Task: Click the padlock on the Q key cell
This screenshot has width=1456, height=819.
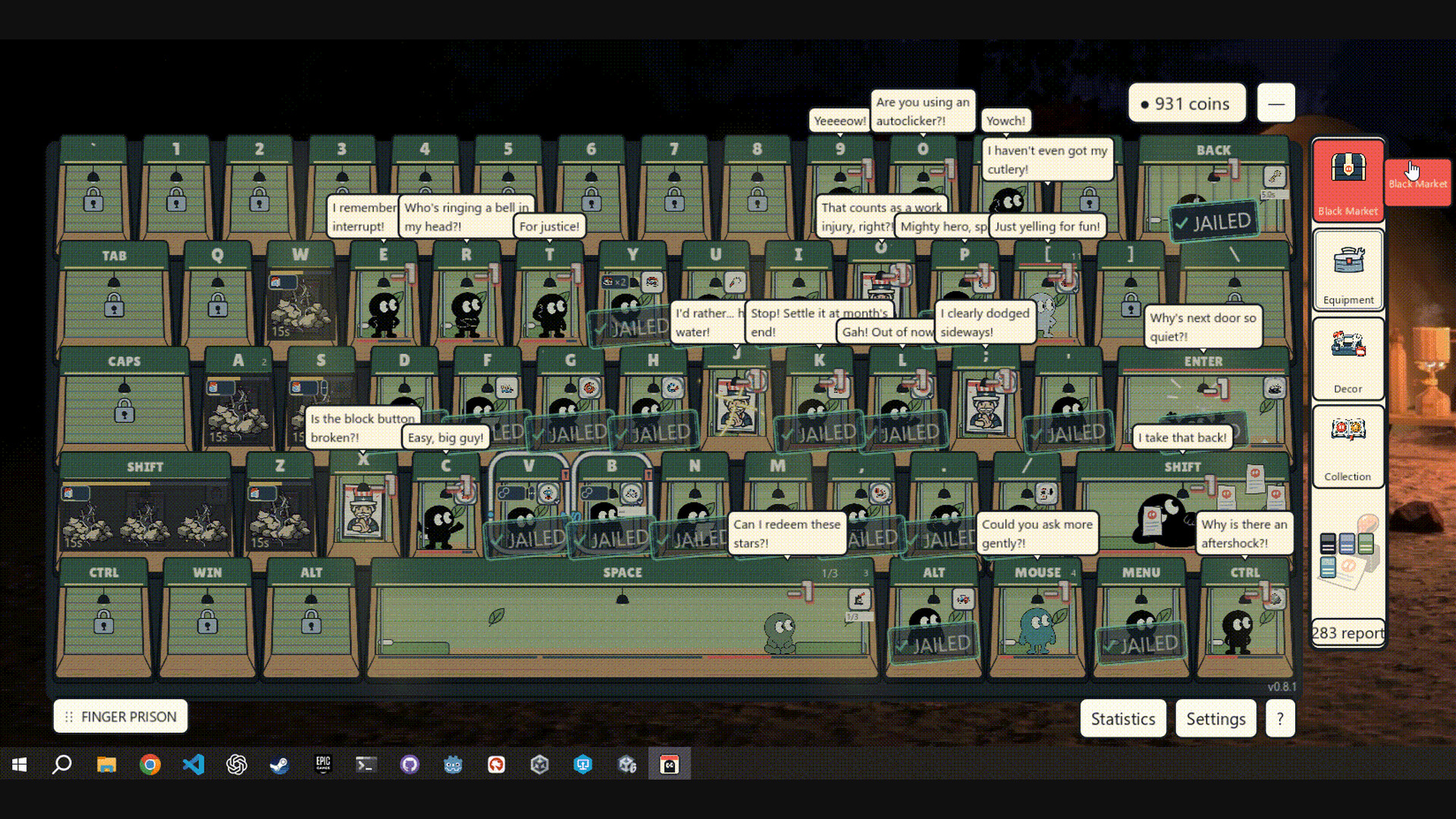Action: pyautogui.click(x=218, y=306)
